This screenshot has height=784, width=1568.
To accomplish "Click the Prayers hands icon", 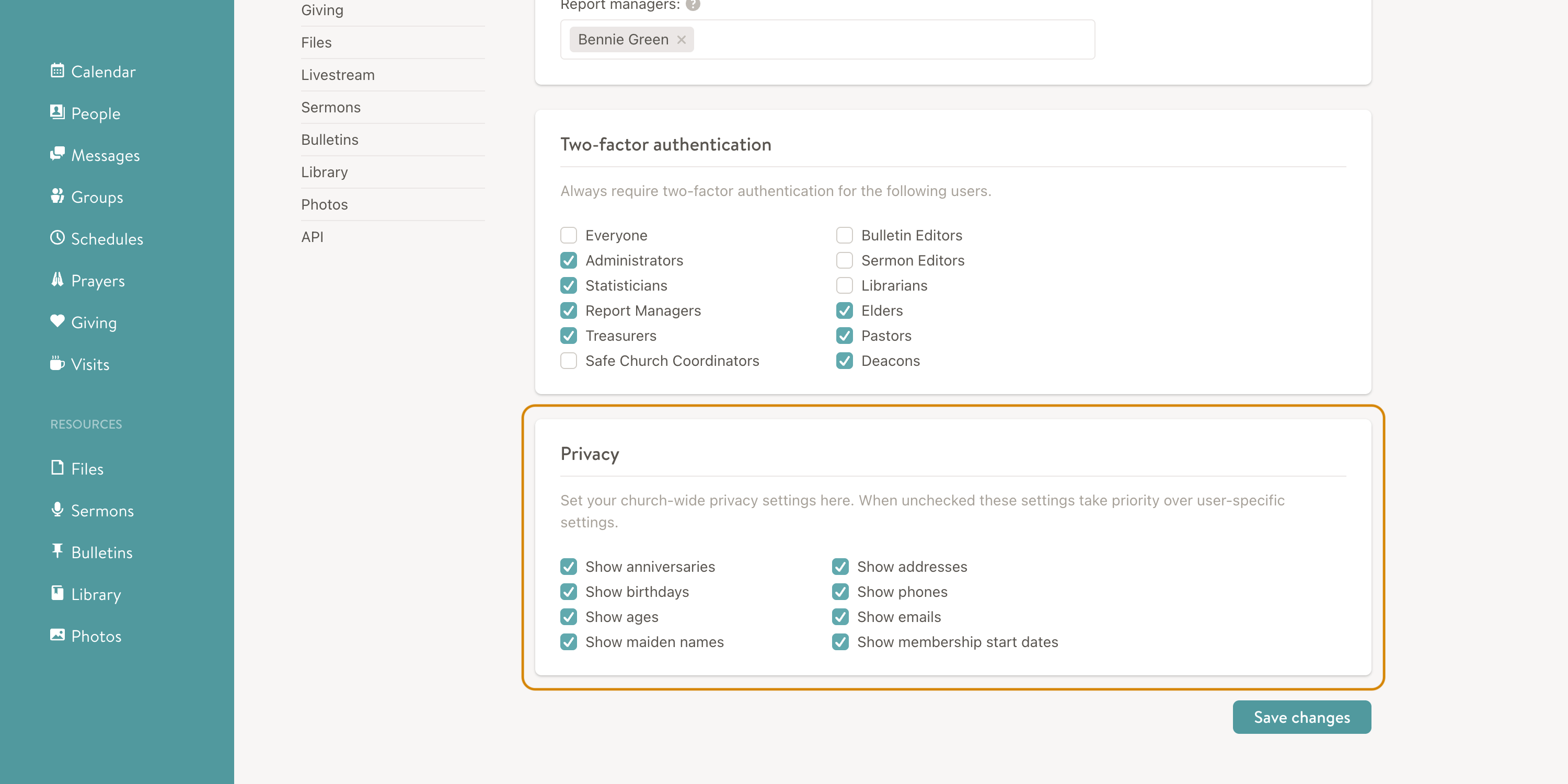I will tap(57, 280).
